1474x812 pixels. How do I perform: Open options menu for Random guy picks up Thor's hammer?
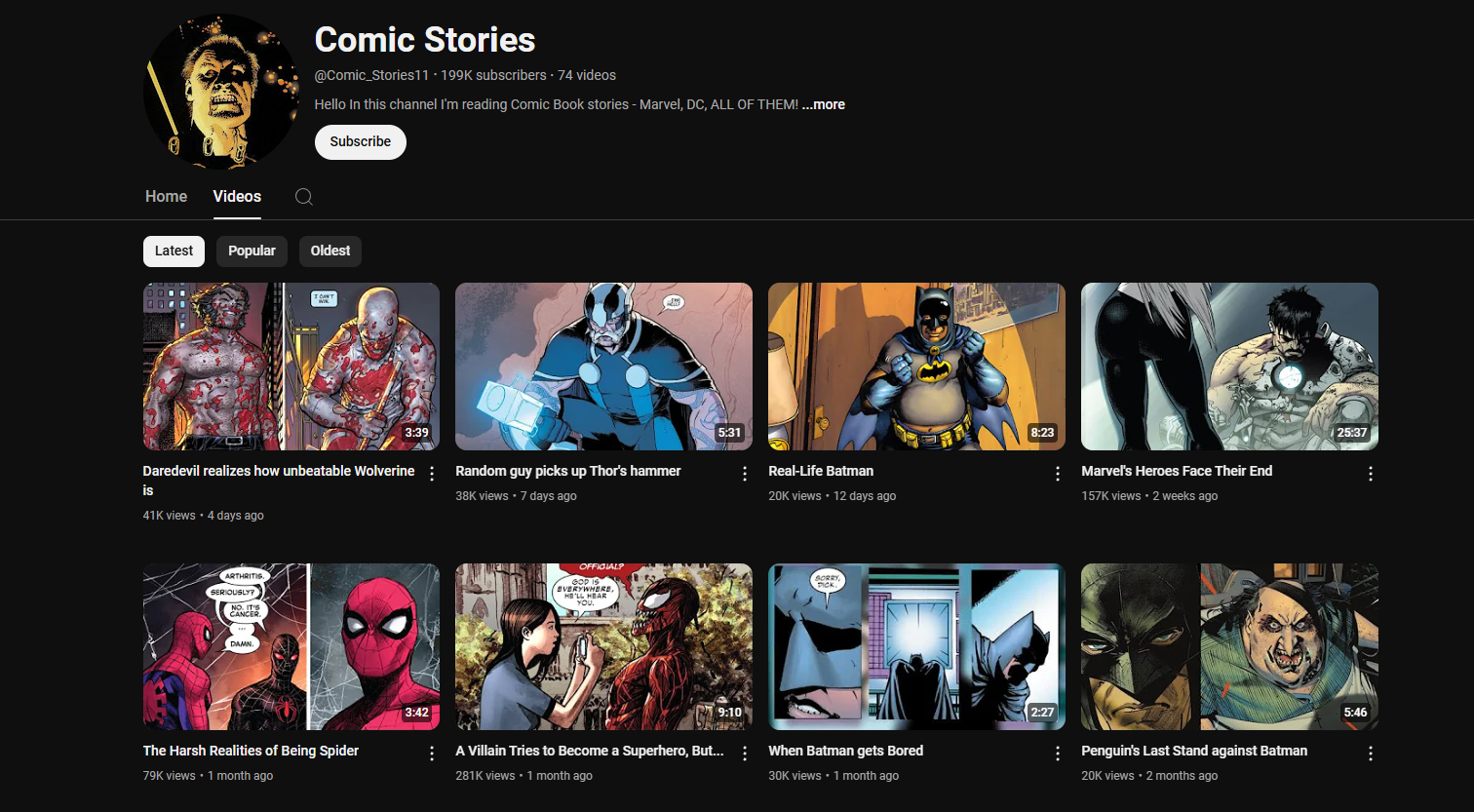[x=745, y=474]
